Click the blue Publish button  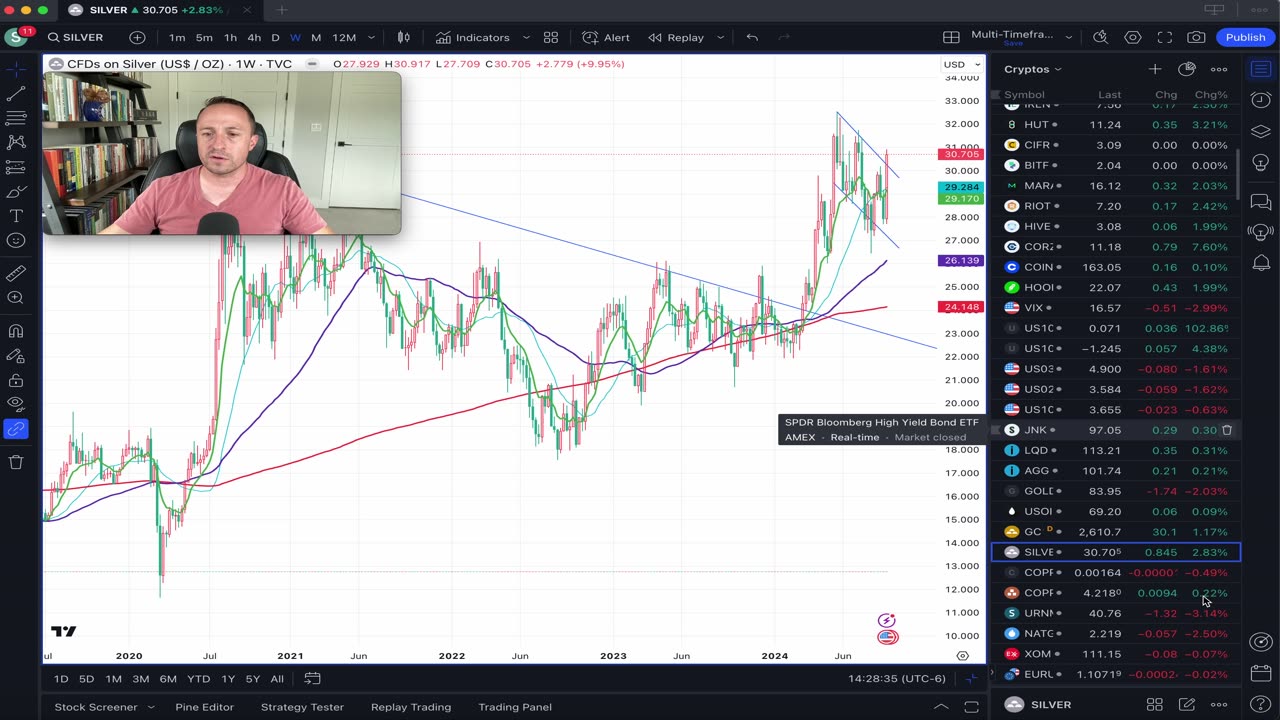[x=1245, y=38]
